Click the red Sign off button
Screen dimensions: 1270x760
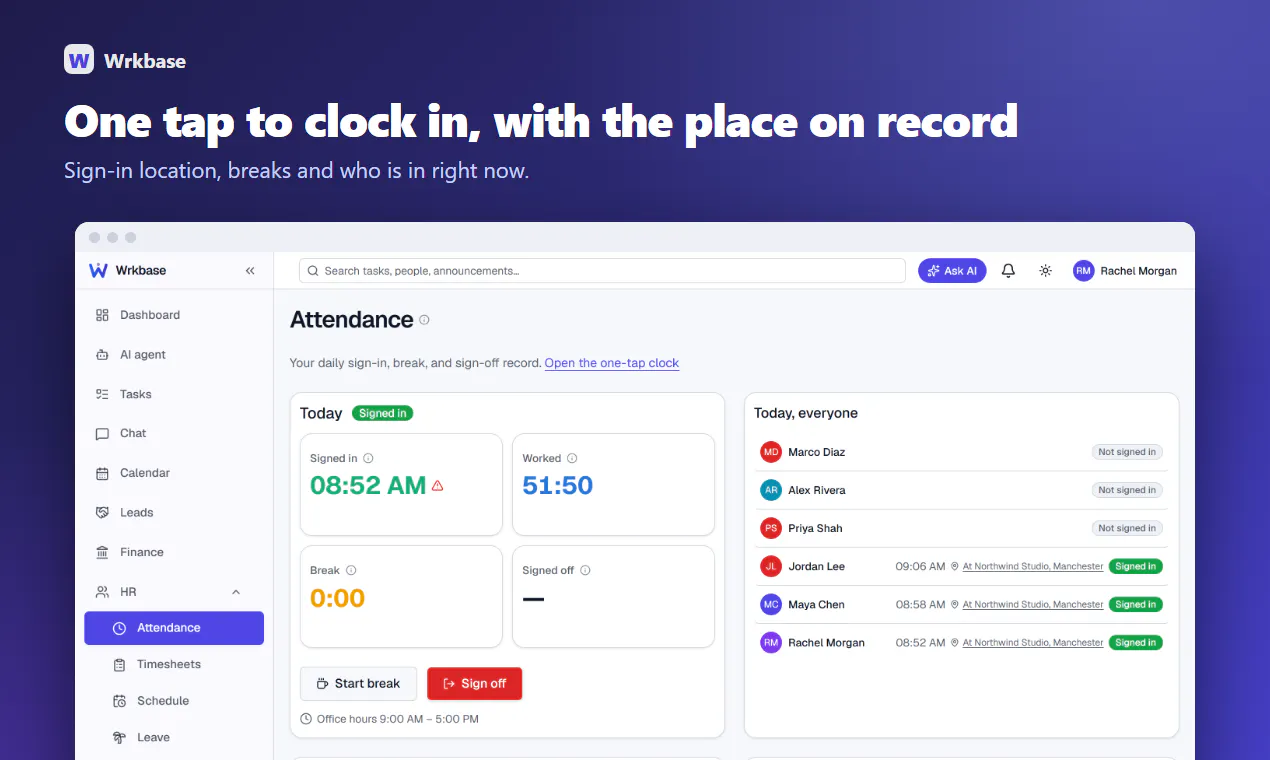pos(474,684)
